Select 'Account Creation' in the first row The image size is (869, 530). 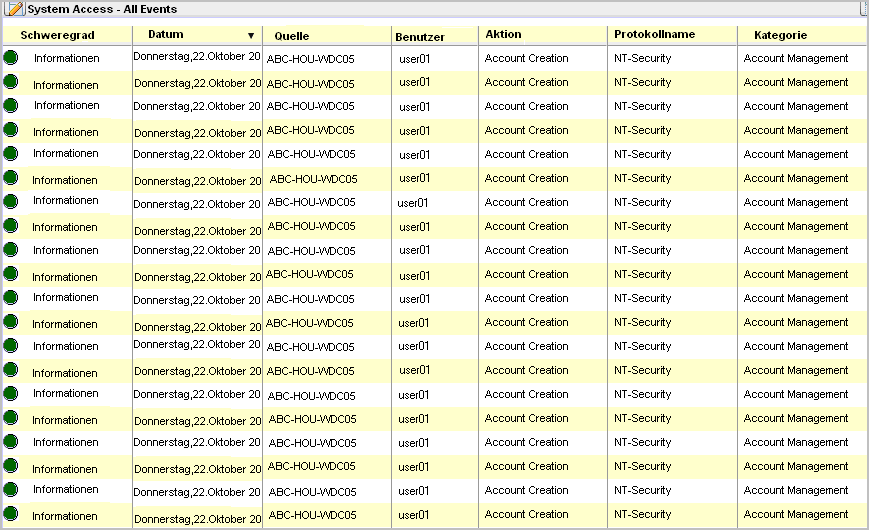click(x=526, y=58)
